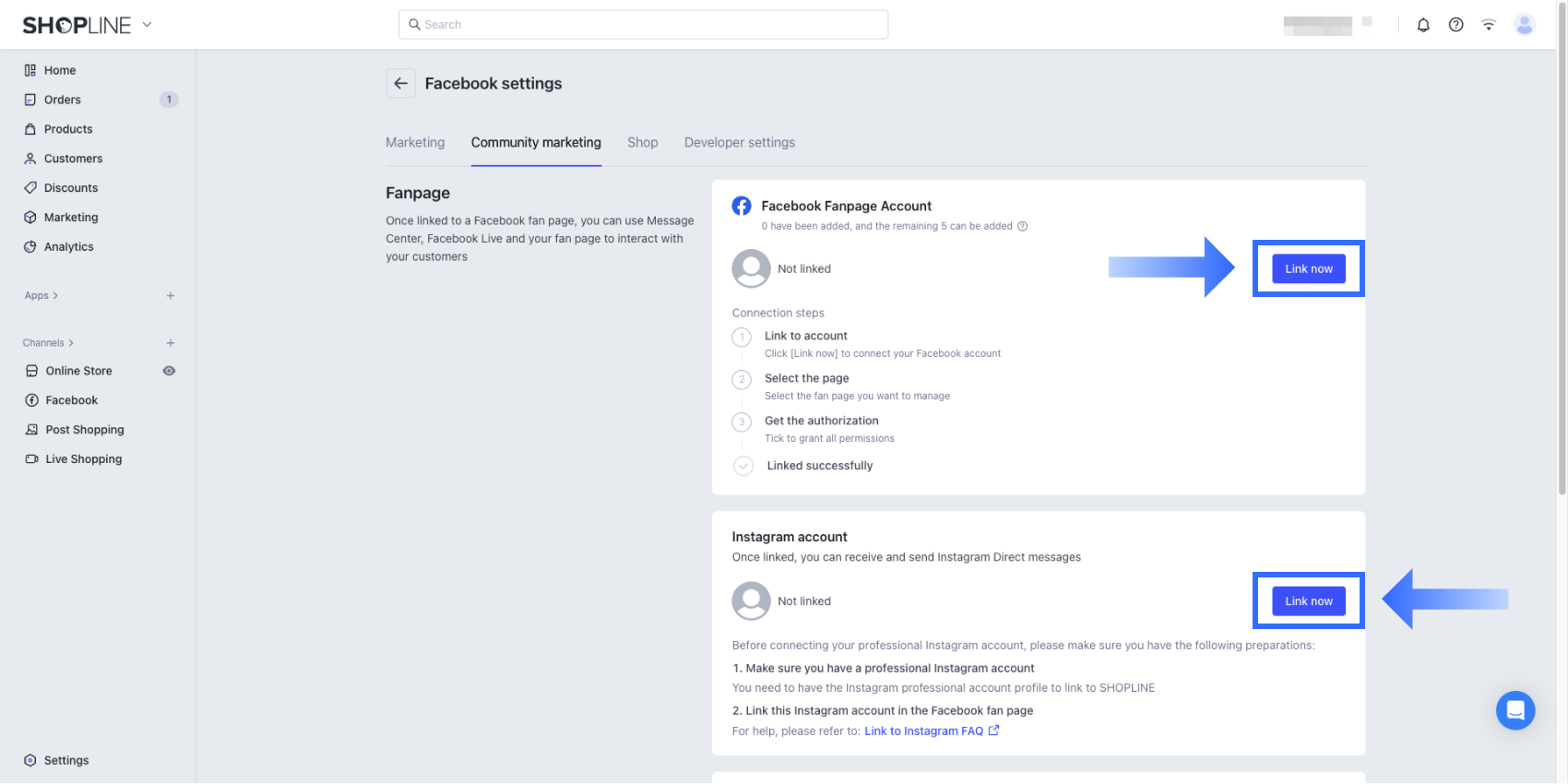This screenshot has width=1568, height=784.
Task: Open the SHOPLINE store dropdown arrow
Action: coord(147,25)
